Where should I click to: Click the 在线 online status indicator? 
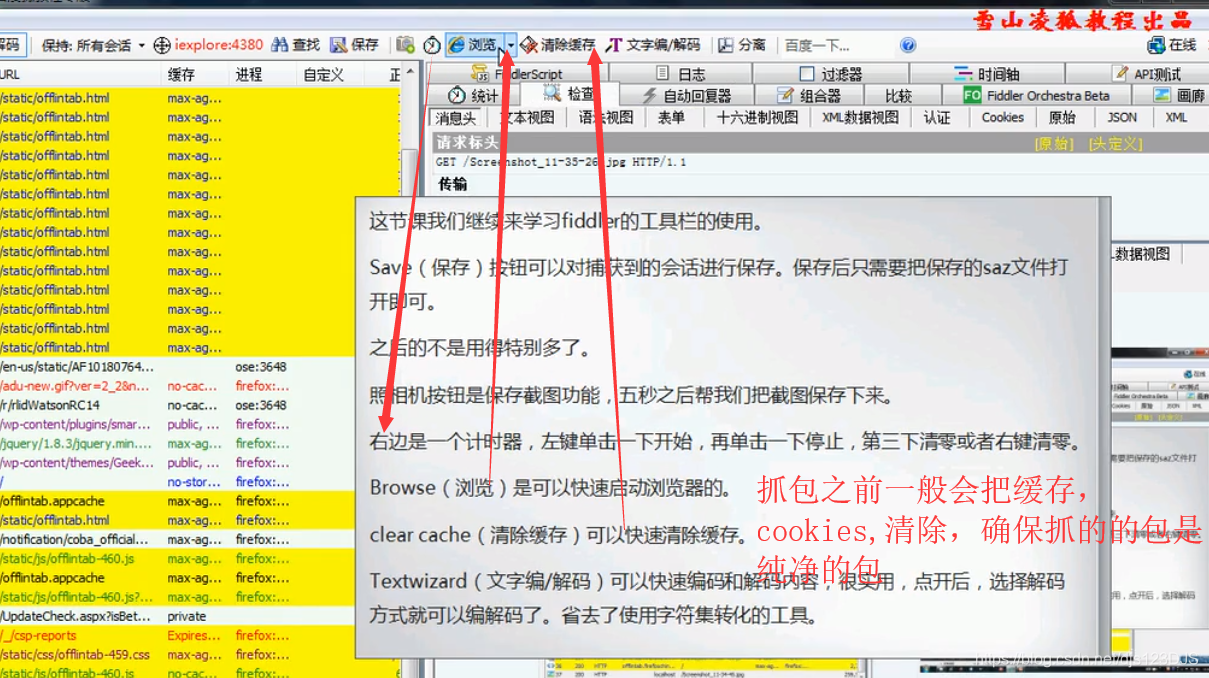[x=1173, y=45]
